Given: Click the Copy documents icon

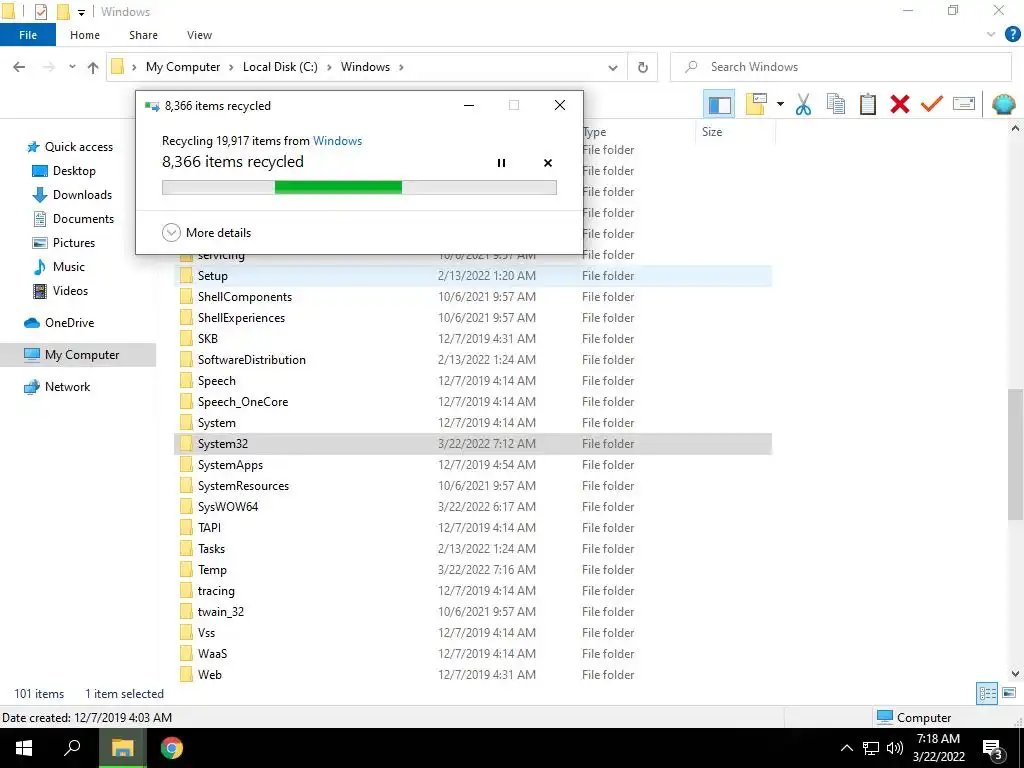Looking at the screenshot, I should [835, 104].
